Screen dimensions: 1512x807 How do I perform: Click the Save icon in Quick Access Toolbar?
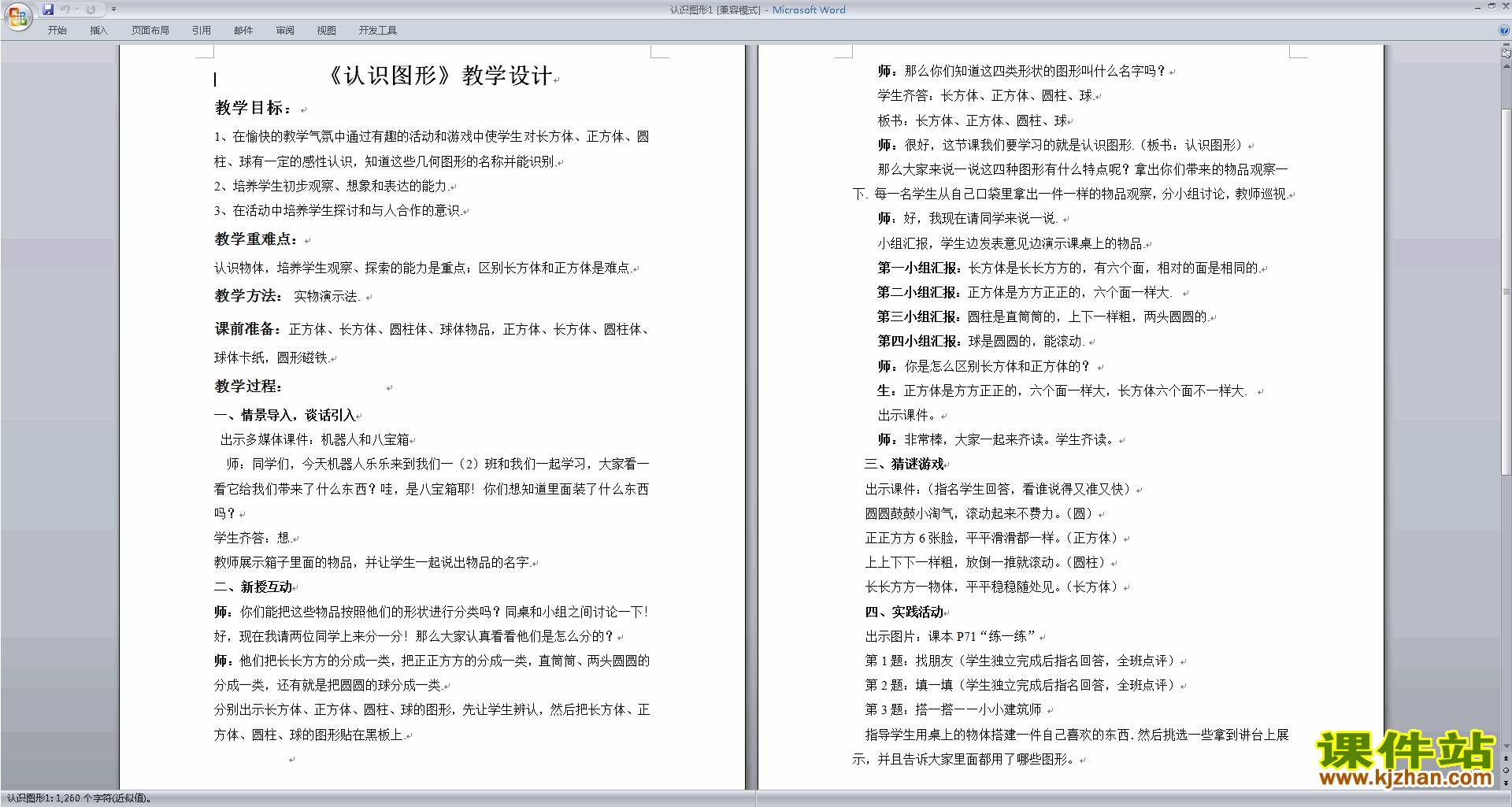[48, 9]
